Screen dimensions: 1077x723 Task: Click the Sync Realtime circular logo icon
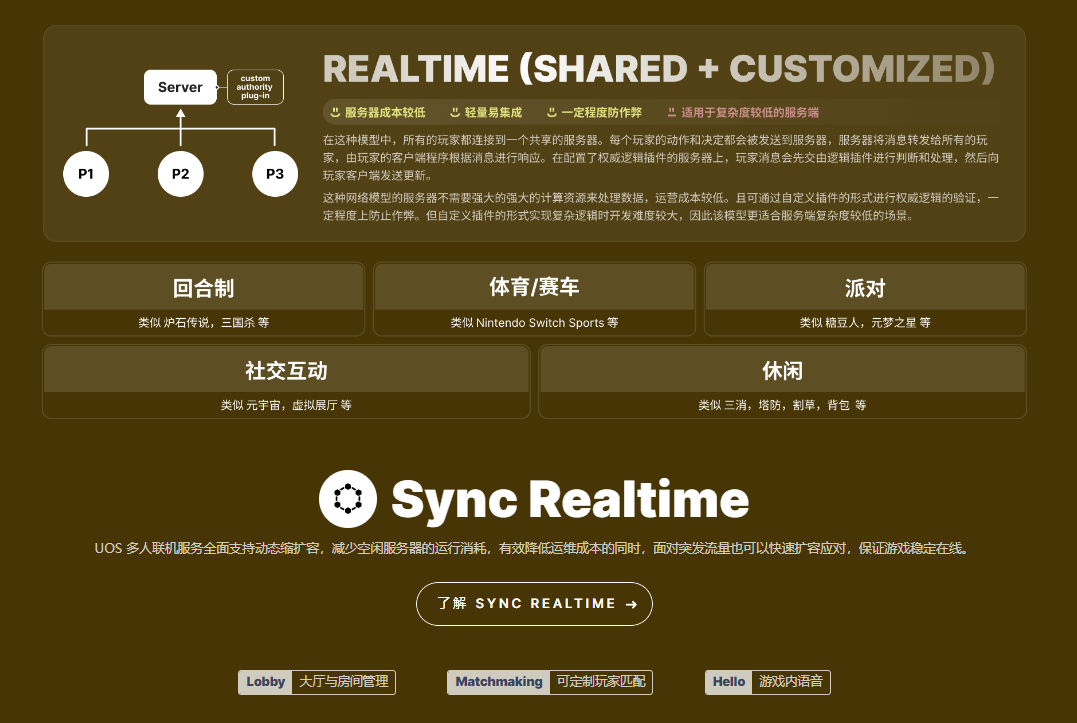pos(348,499)
